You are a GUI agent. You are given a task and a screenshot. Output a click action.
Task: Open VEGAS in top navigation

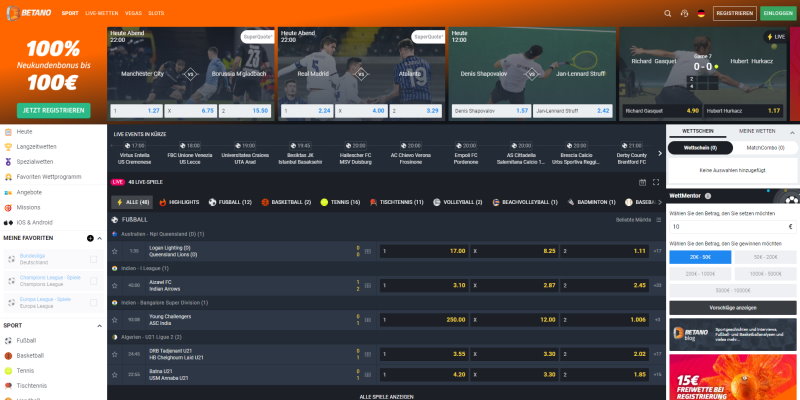click(133, 13)
